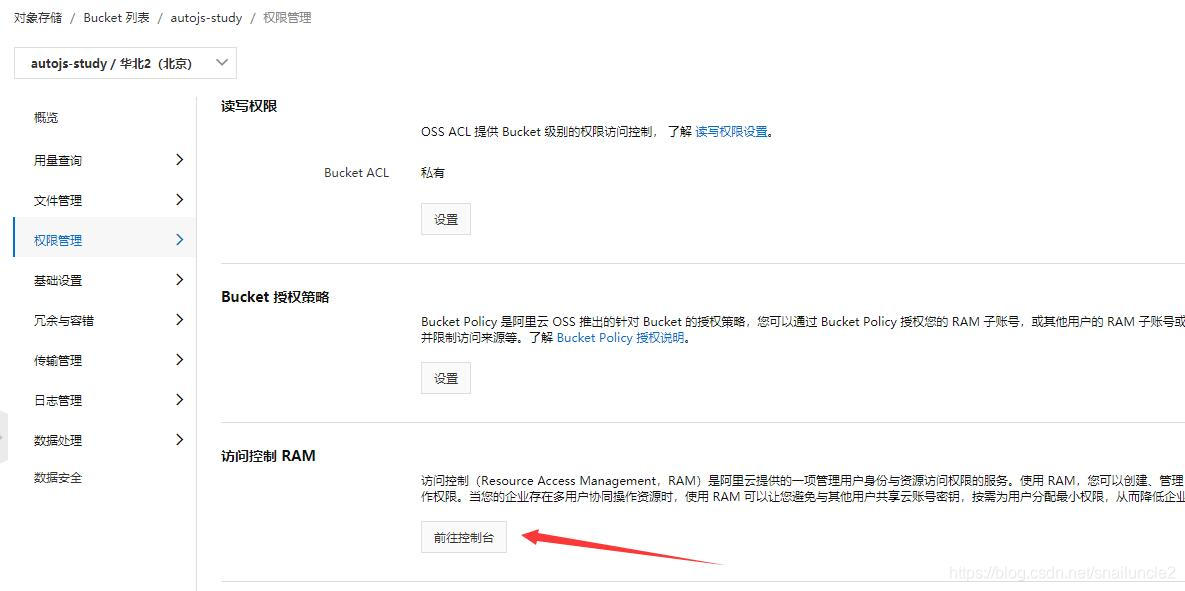Open 冗余与容错 sidebar item
This screenshot has height=591, width=1185.
(x=64, y=320)
